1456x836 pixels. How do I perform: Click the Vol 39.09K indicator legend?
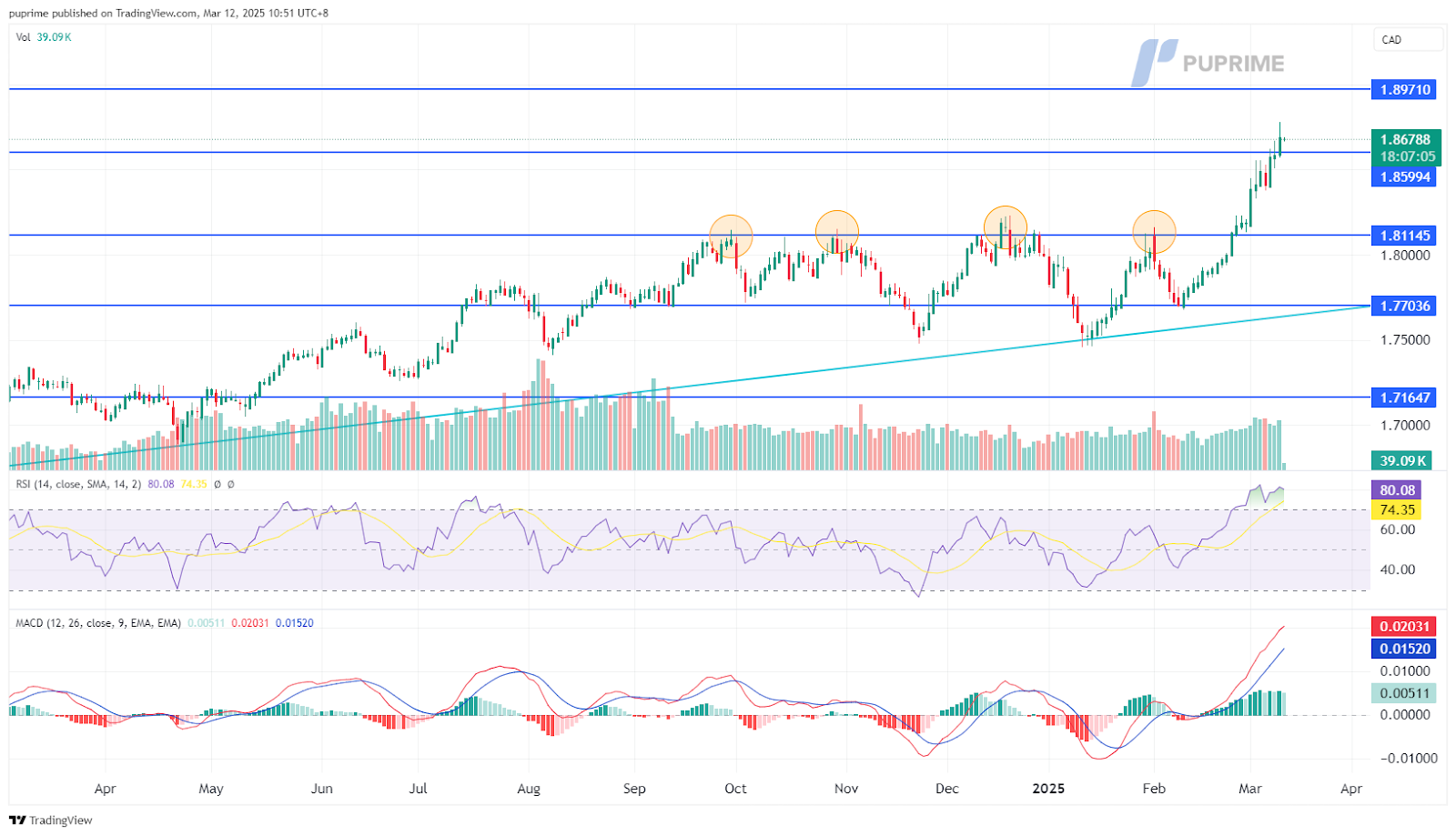tap(44, 37)
